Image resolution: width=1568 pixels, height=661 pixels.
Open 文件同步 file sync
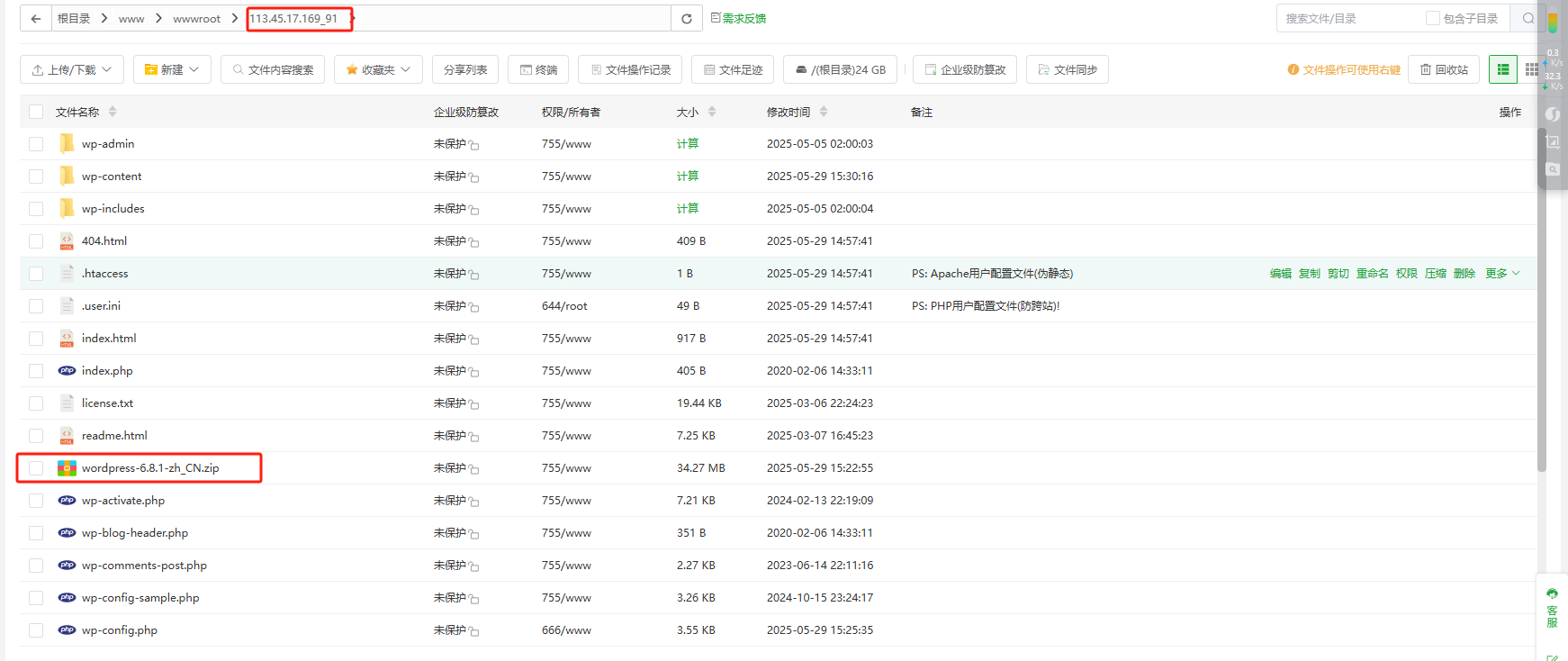[1068, 69]
